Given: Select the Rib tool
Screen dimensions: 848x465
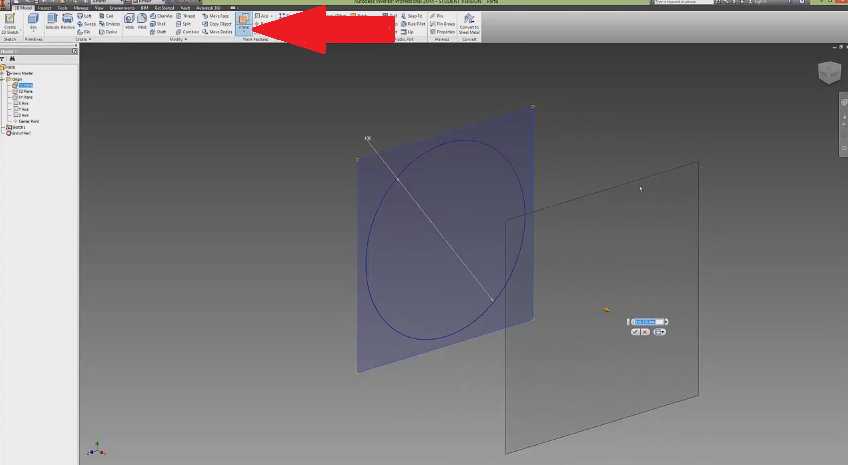Looking at the screenshot, I should (x=84, y=32).
